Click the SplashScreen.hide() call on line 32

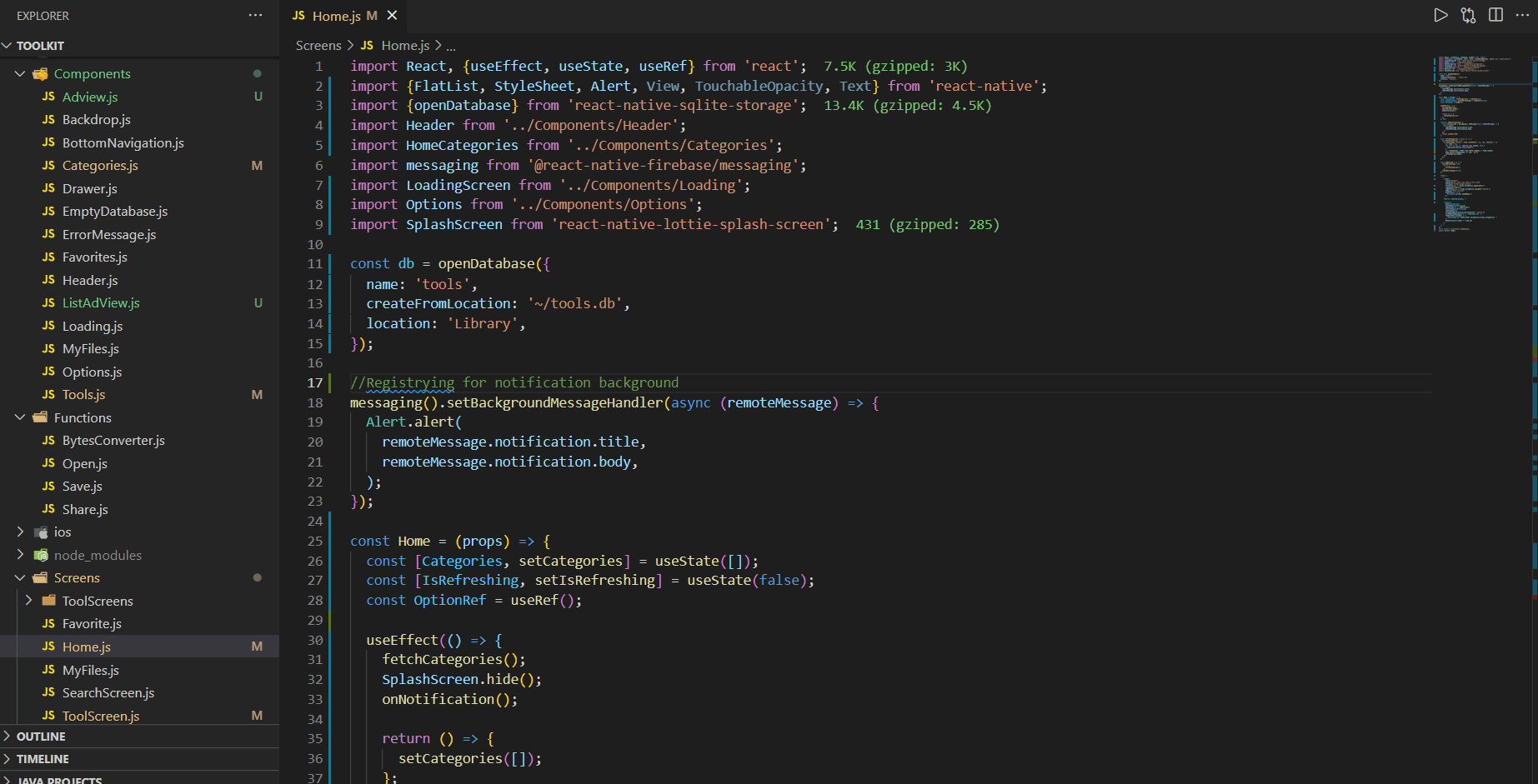462,679
